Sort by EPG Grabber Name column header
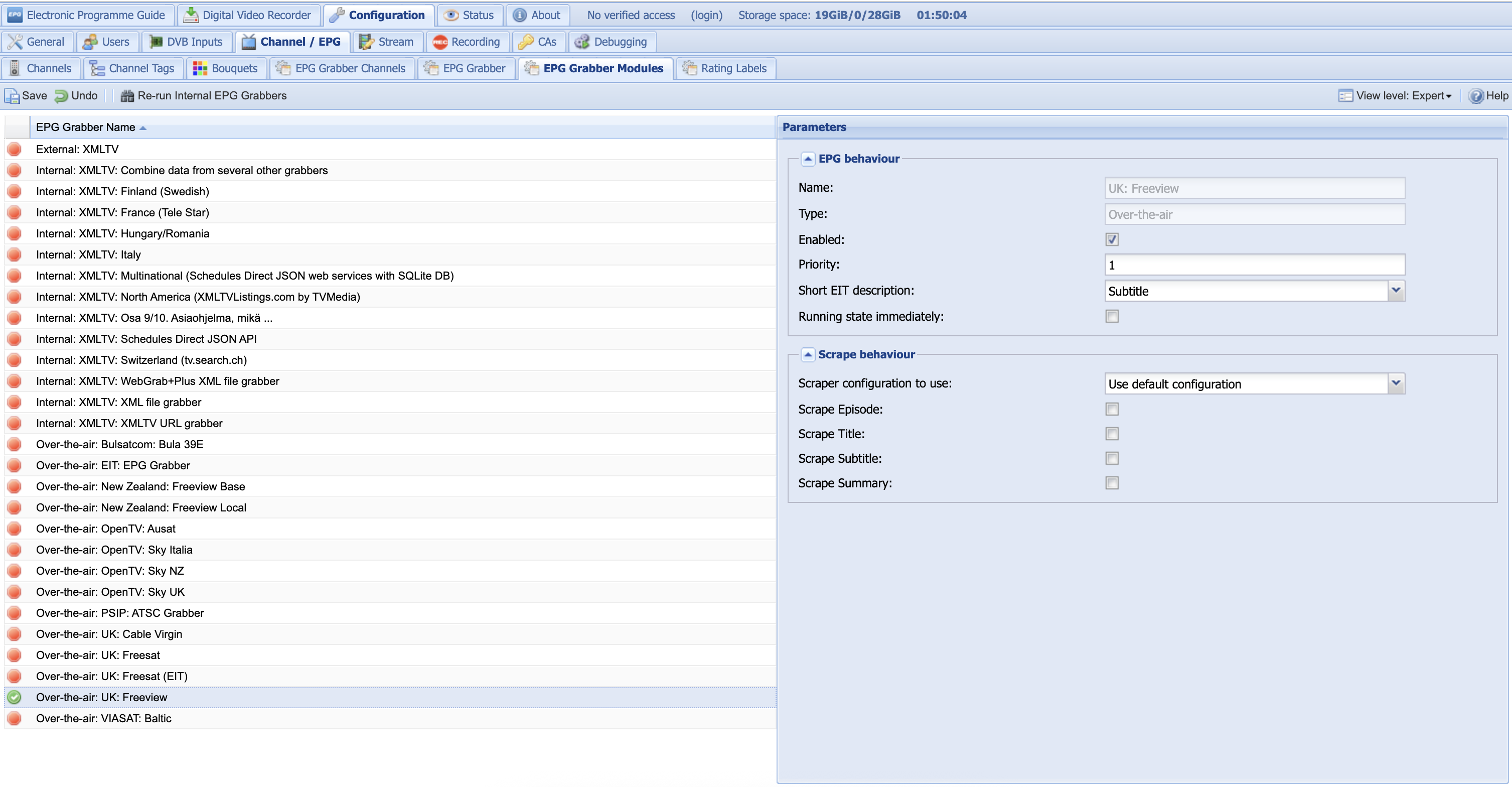This screenshot has height=787, width=1512. coord(86,127)
